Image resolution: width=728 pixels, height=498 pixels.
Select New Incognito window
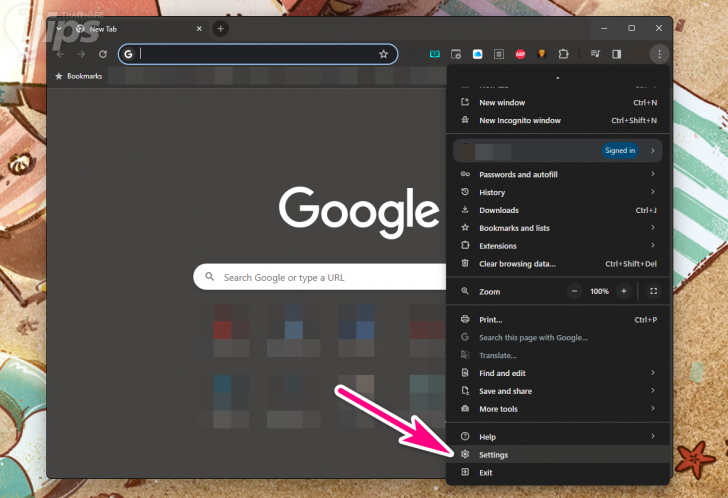[x=559, y=120]
